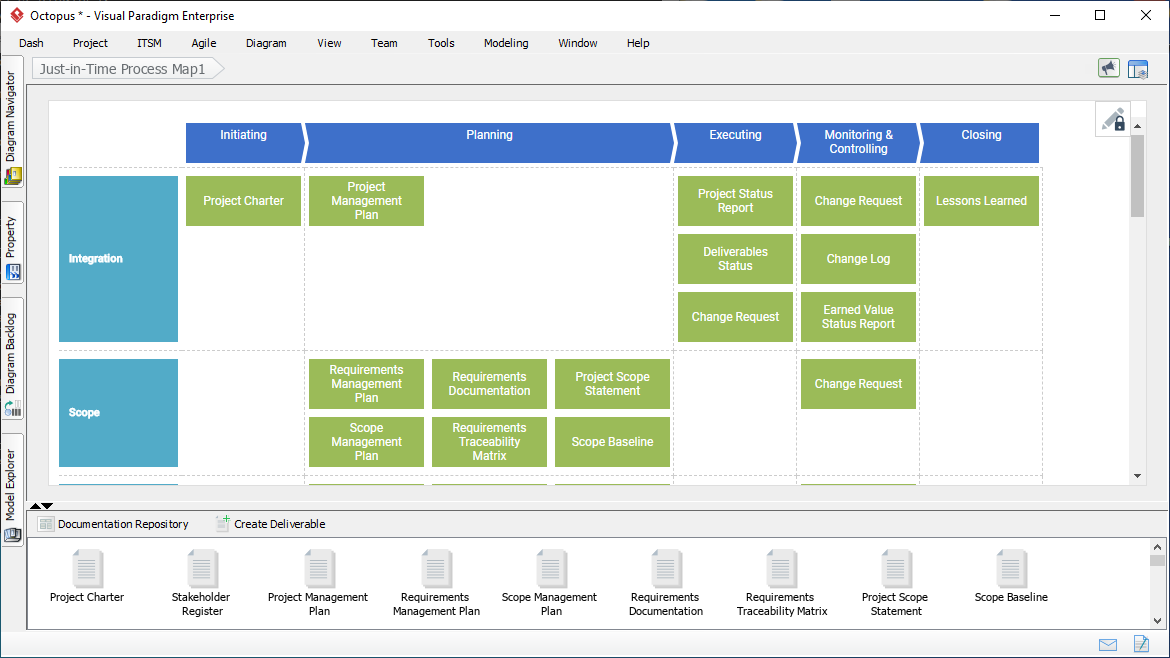Click Documentation Repository button

[x=113, y=524]
